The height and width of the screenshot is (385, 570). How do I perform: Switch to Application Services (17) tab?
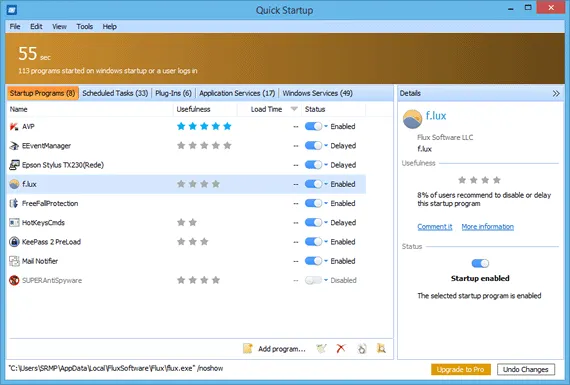tap(237, 93)
